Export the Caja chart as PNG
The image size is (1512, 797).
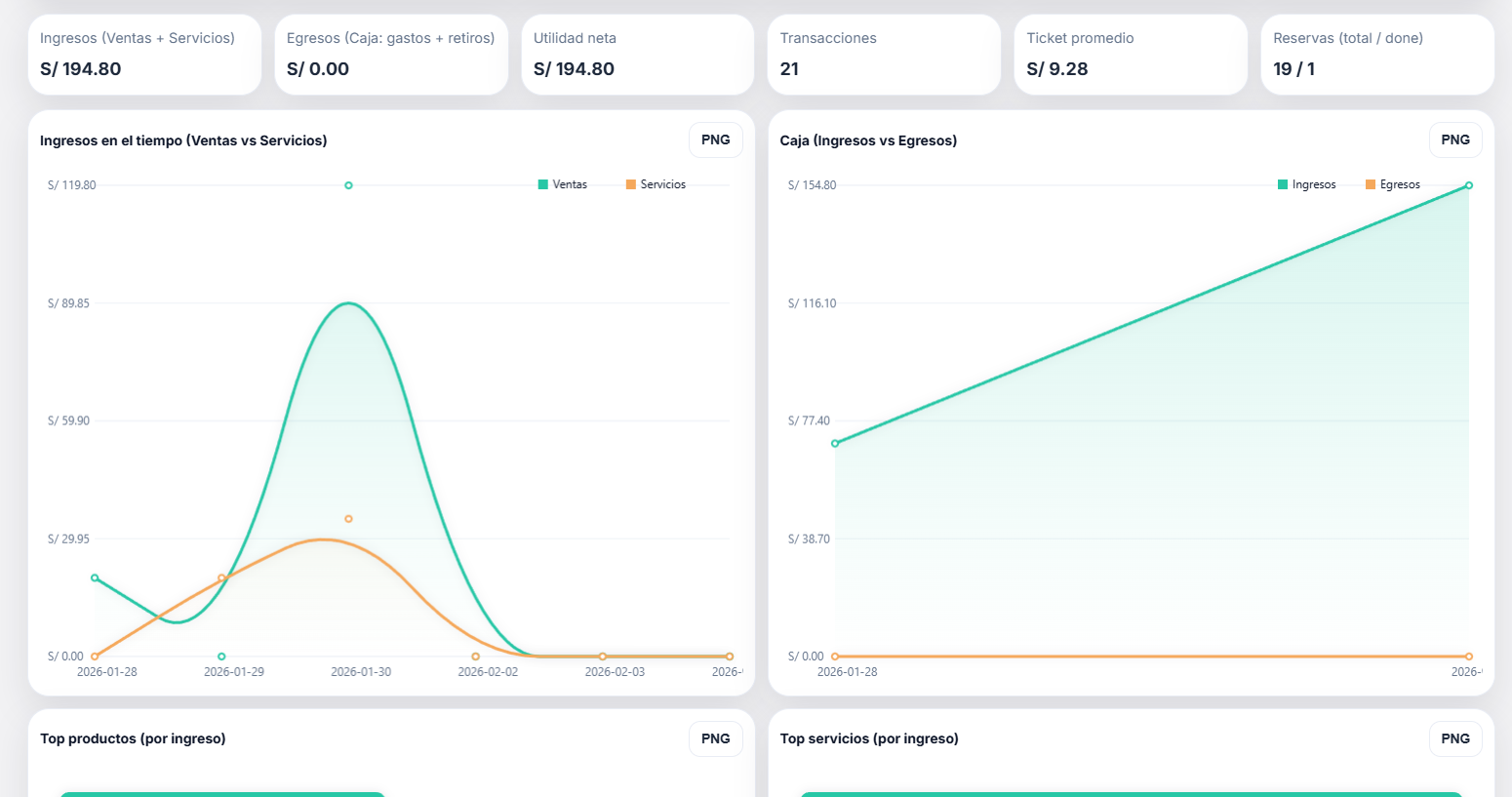coord(1454,139)
